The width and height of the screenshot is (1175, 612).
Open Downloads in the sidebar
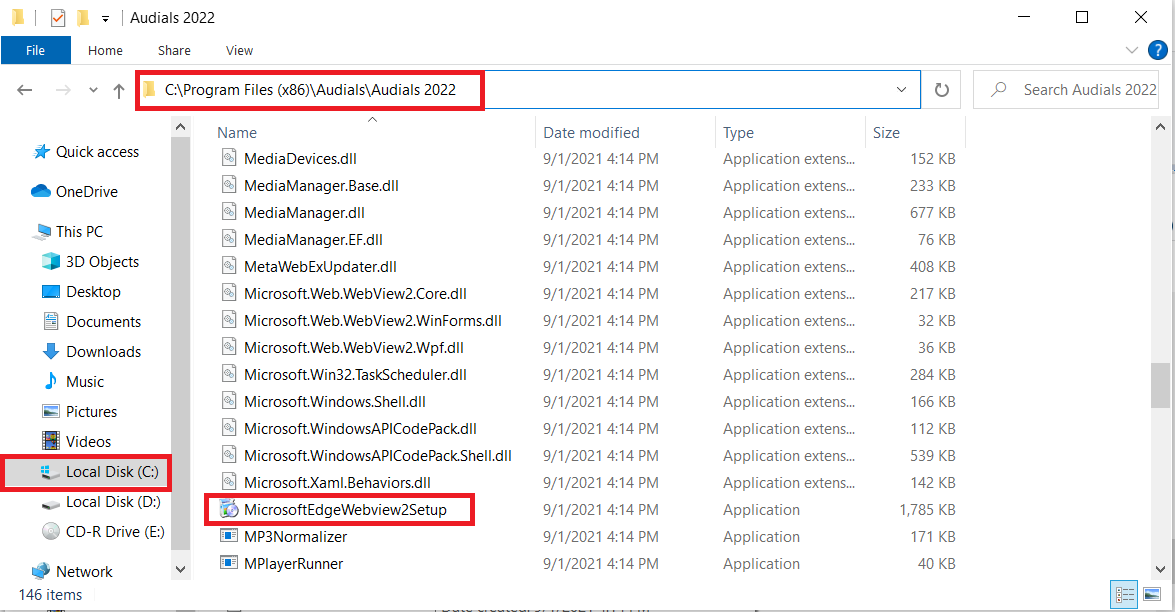point(91,351)
